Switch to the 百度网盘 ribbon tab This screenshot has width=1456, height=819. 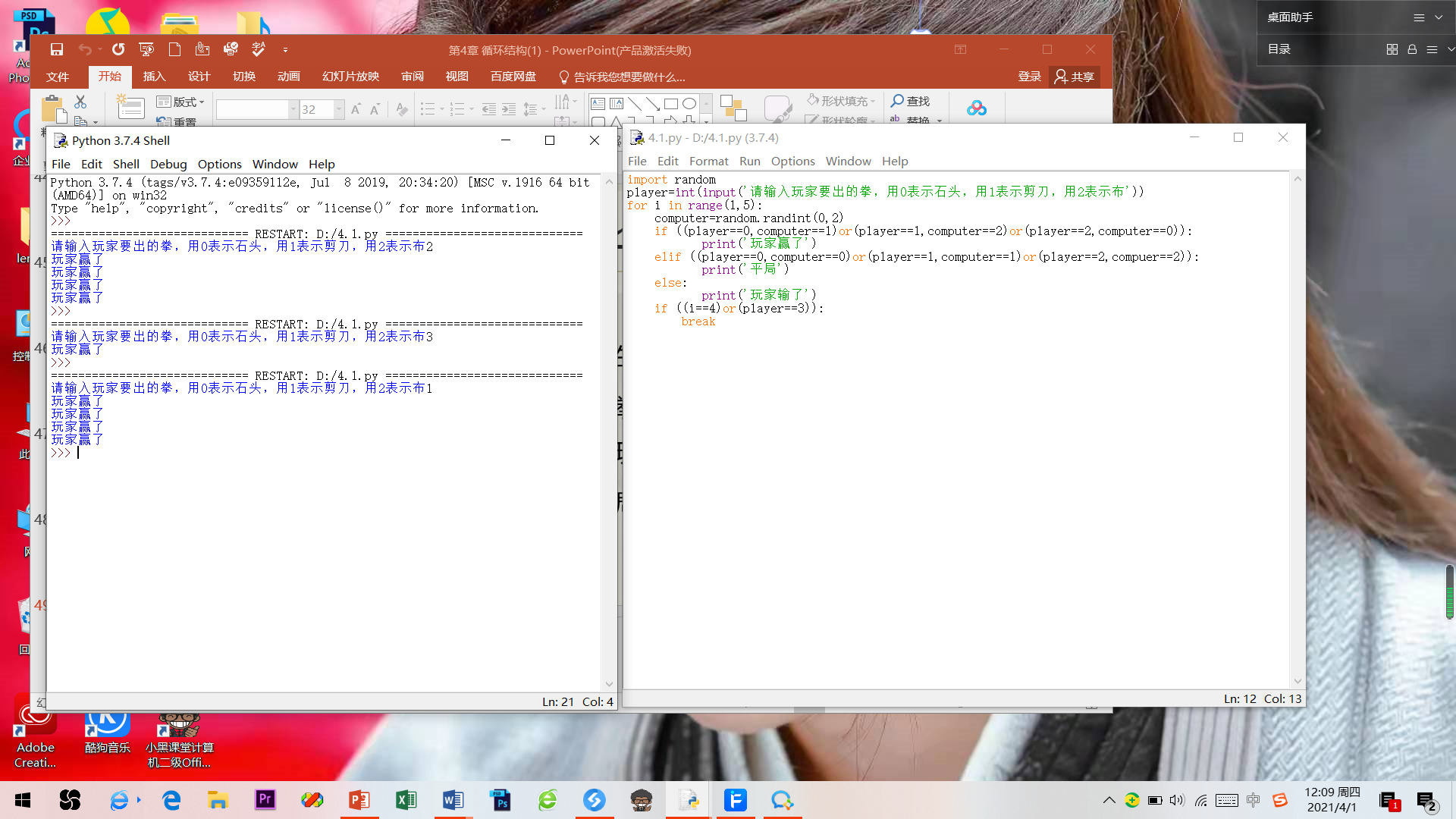[513, 77]
